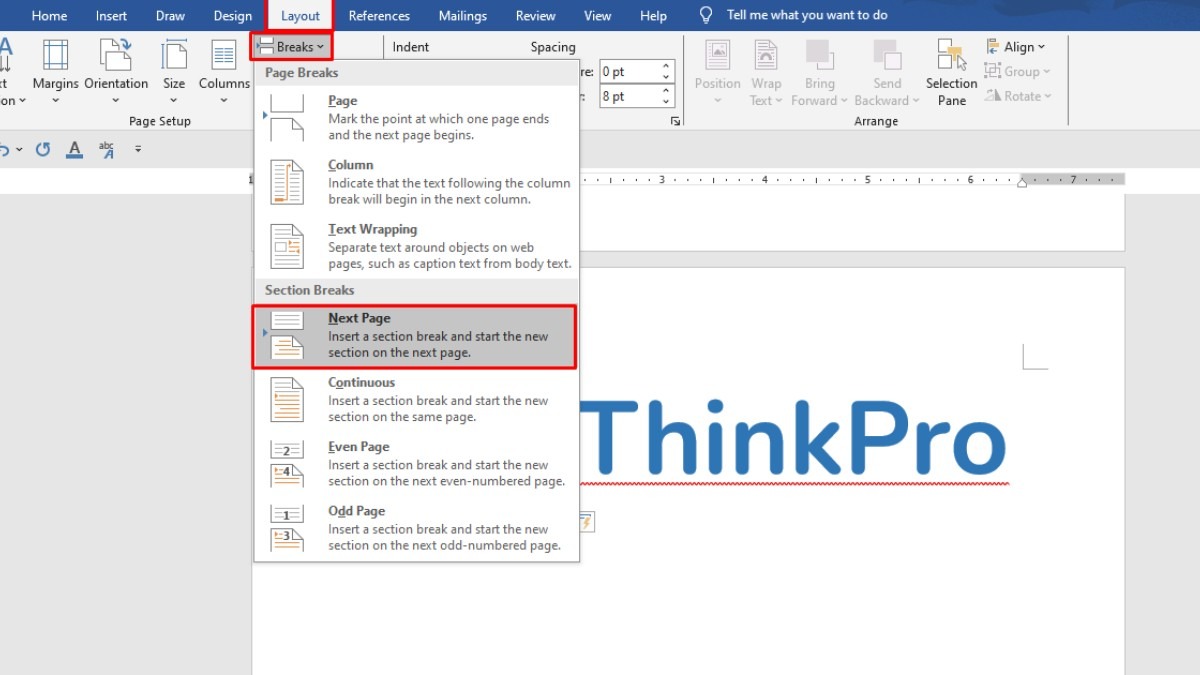The image size is (1200, 675).
Task: Click the lightbulb Tell Me icon
Action: point(706,15)
